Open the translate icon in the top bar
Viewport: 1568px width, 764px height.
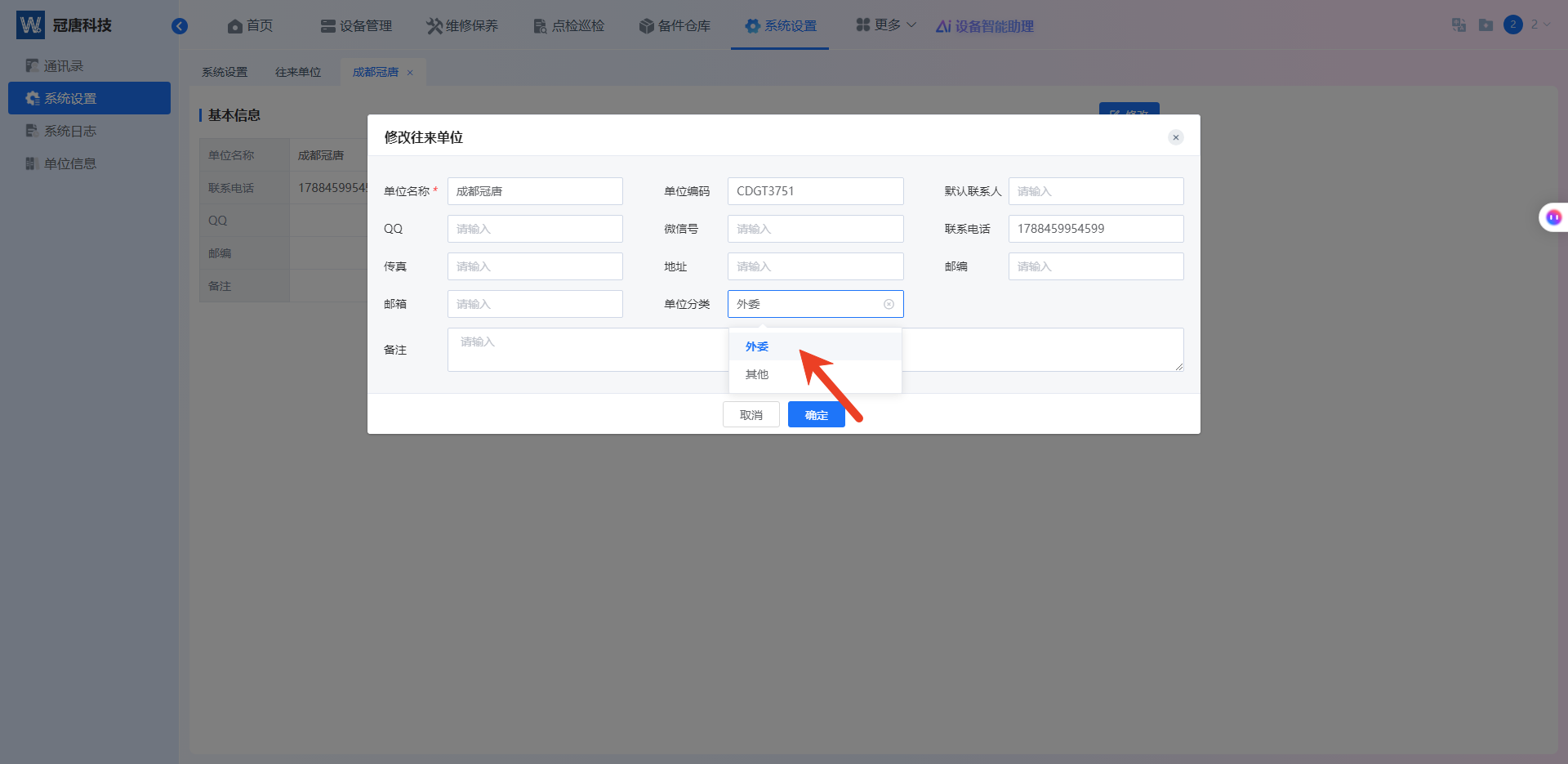[x=1459, y=25]
